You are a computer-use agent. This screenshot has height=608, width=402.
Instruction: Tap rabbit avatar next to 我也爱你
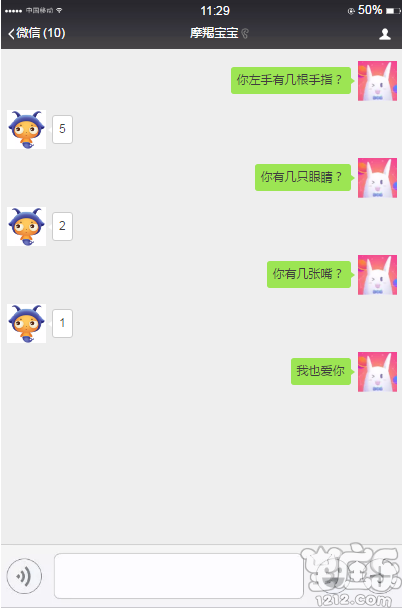pos(377,371)
